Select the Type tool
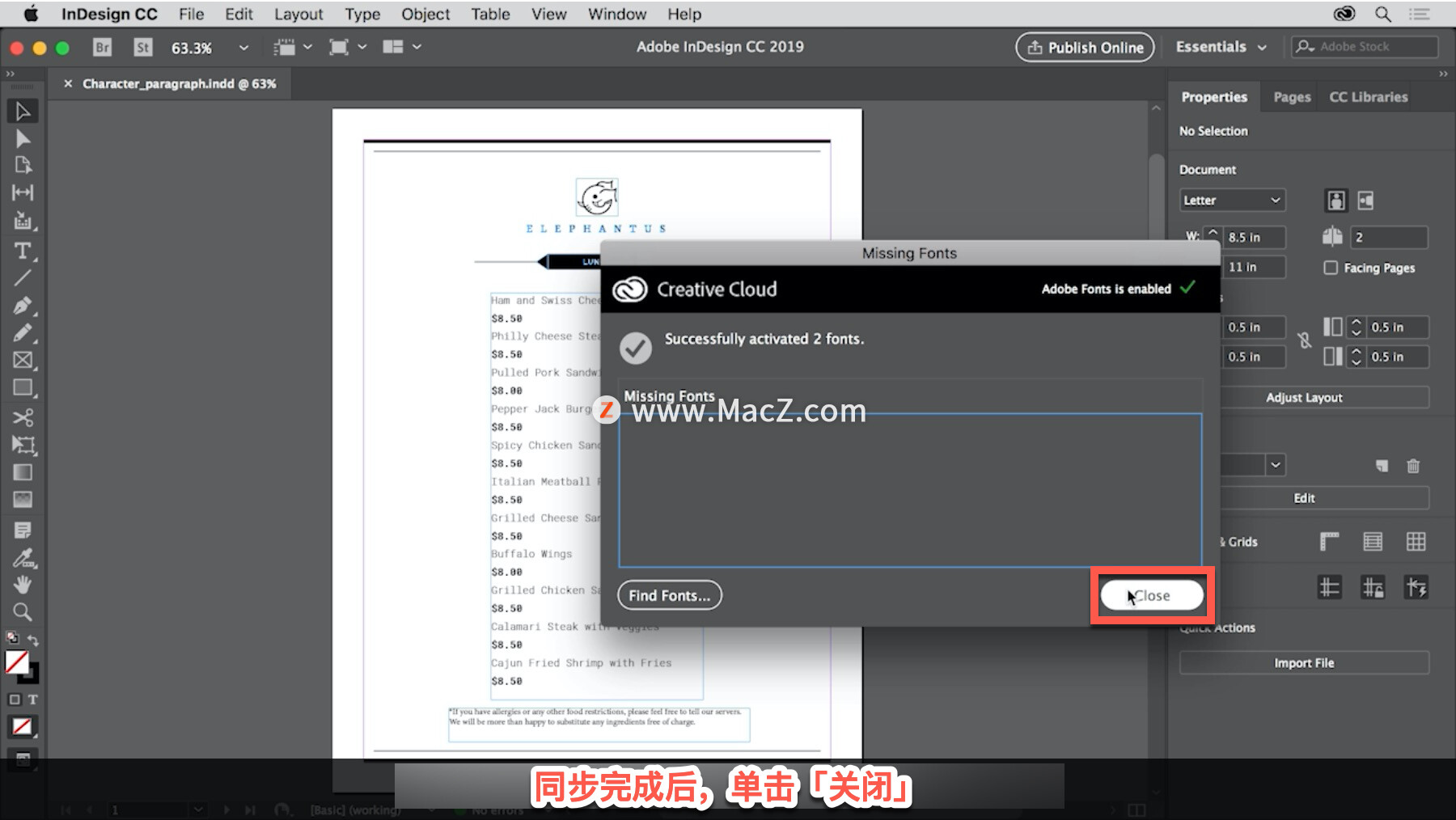 point(23,251)
